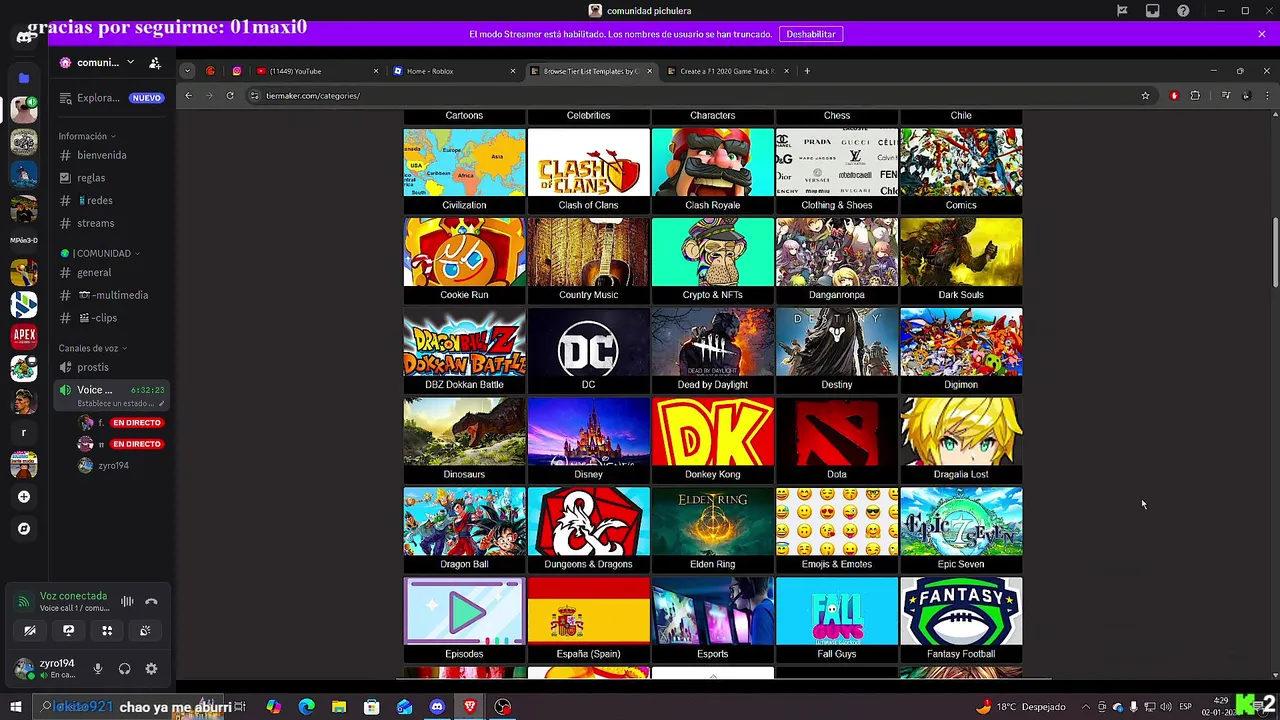1280x720 pixels.
Task: Open Microsoft Edge from the taskbar
Action: tap(306, 707)
